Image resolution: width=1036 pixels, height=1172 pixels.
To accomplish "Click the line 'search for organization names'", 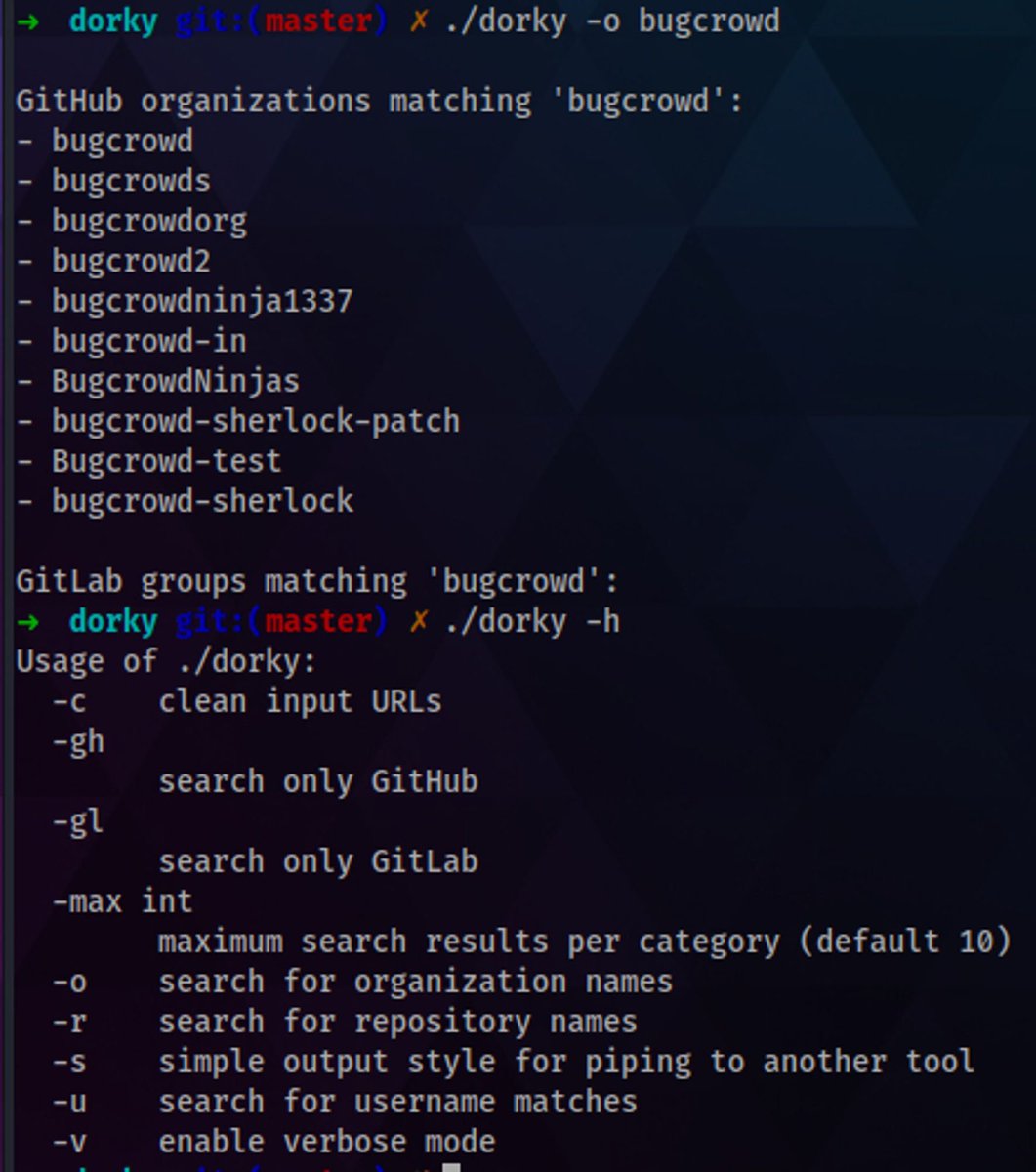I will [x=415, y=982].
